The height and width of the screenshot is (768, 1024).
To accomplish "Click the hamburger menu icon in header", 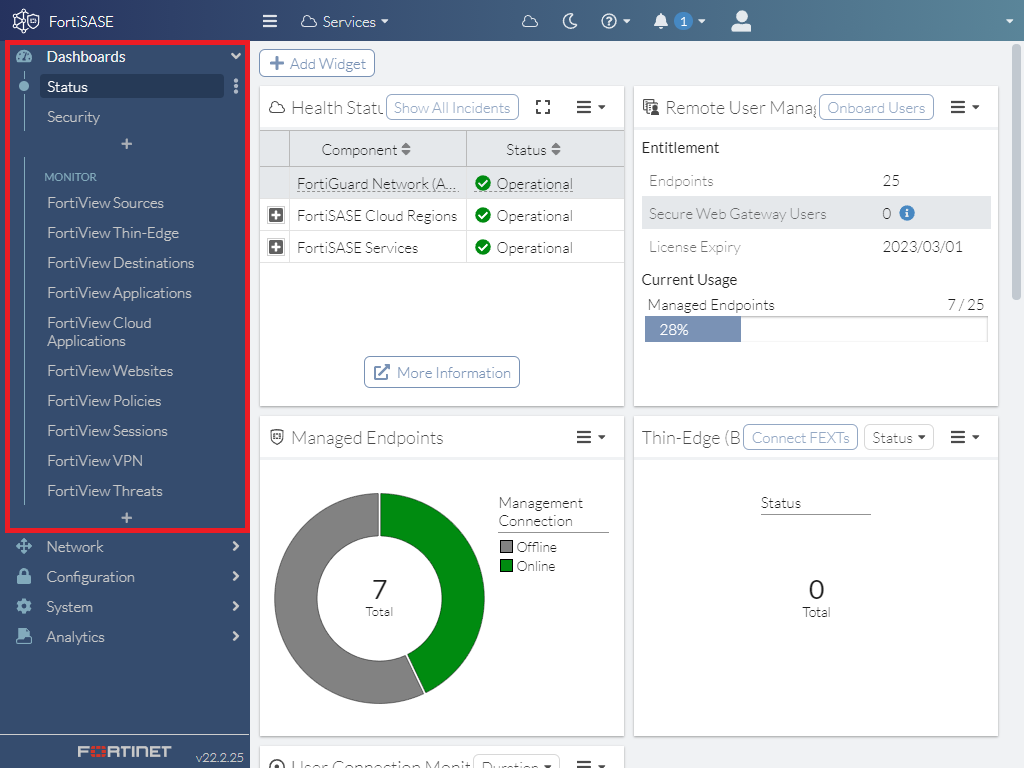I will click(x=269, y=21).
